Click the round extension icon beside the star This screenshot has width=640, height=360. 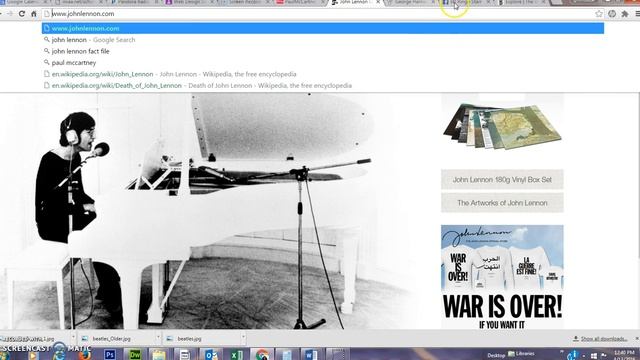pyautogui.click(x=612, y=14)
